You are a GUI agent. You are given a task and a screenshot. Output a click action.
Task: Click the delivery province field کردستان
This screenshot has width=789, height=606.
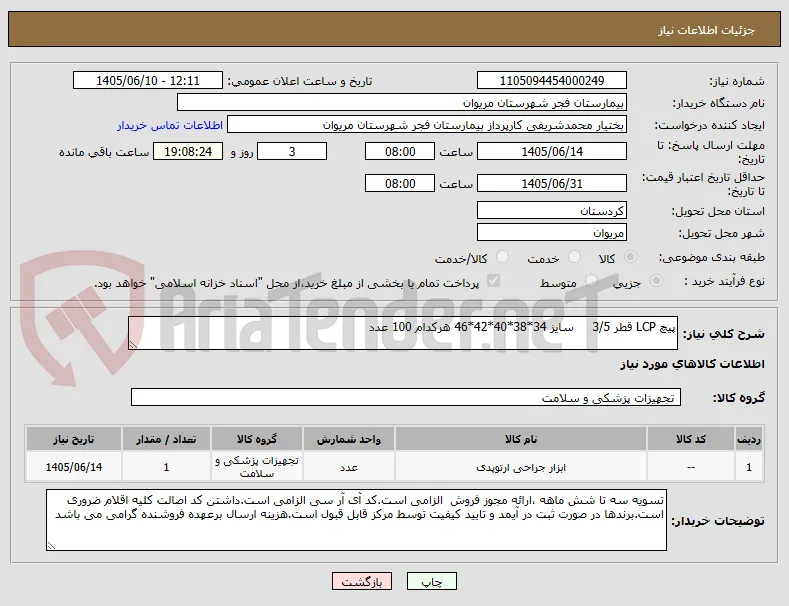(x=551, y=210)
